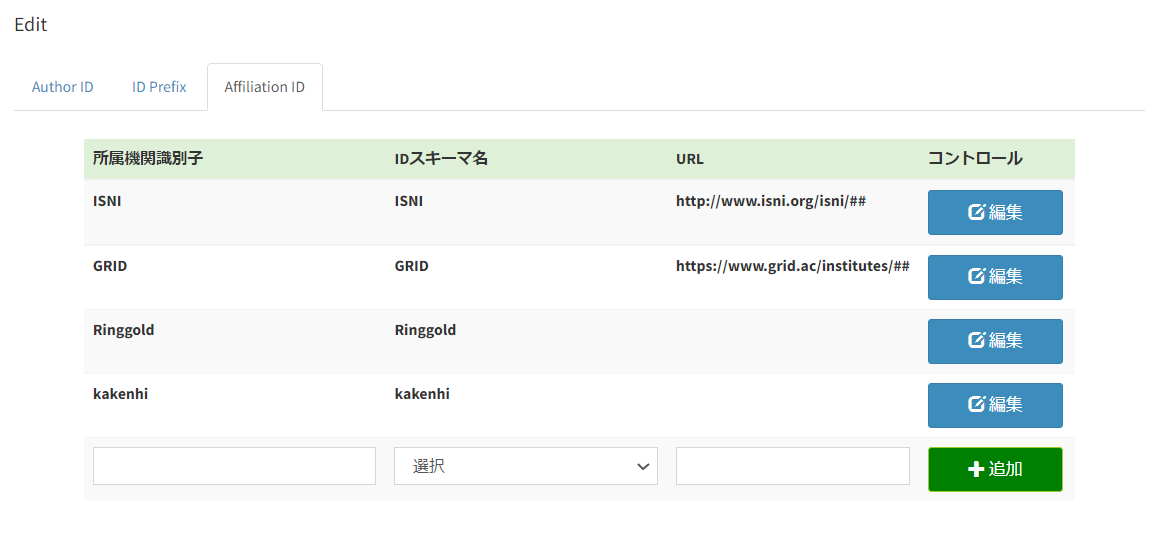Focus the empty 所属機関識別子 input field
The width and height of the screenshot is (1163, 540).
234,466
